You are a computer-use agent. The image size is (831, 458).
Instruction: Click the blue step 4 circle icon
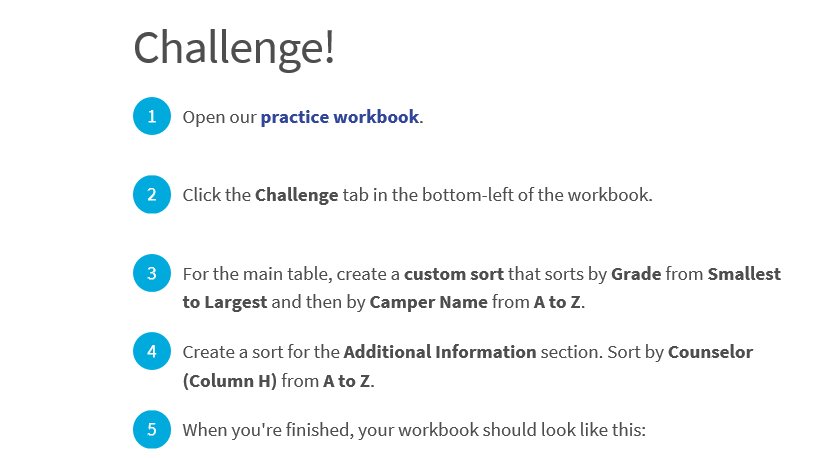152,351
